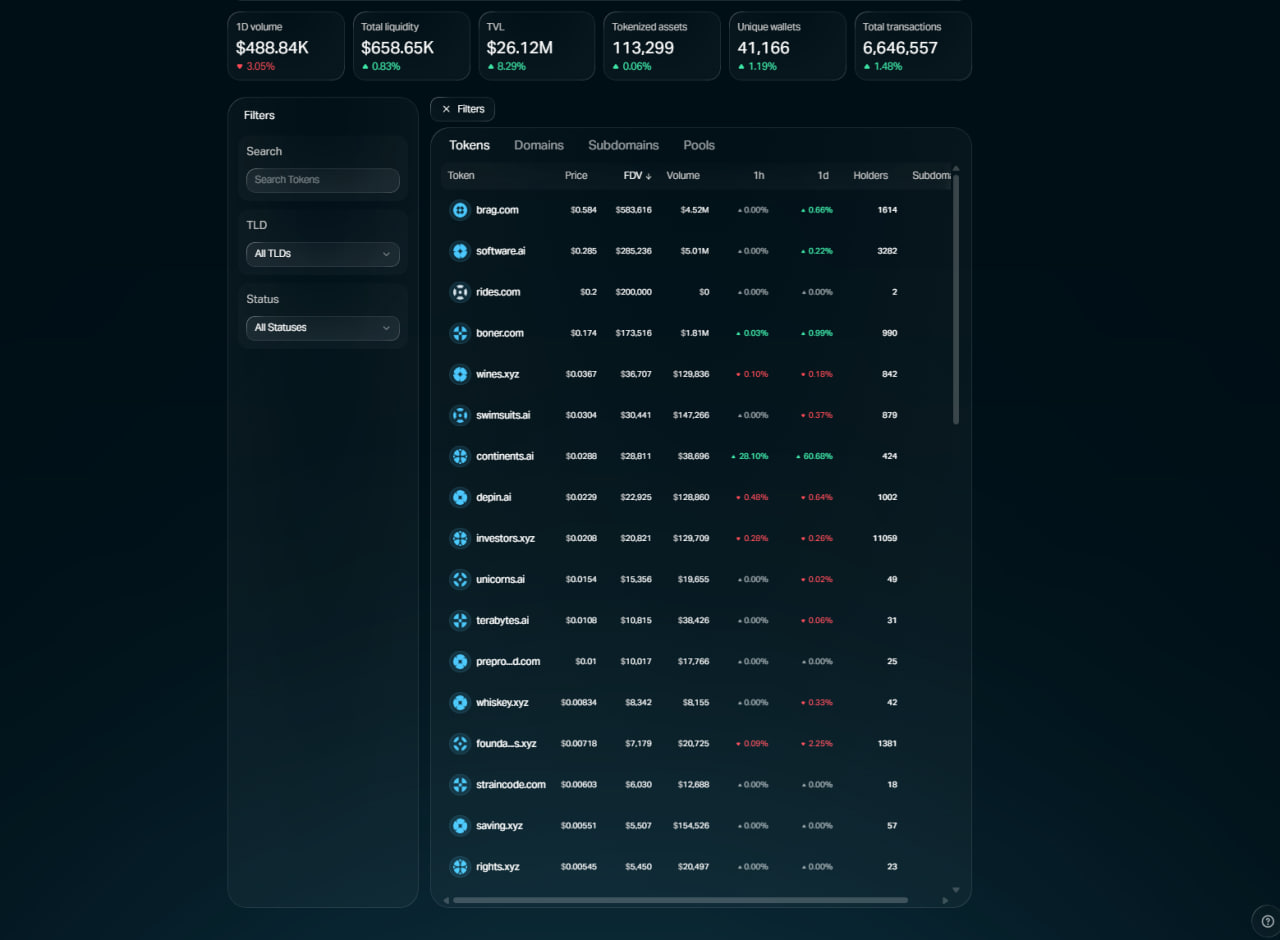Open the help question mark icon
The width and height of the screenshot is (1280, 940).
coord(1267,921)
